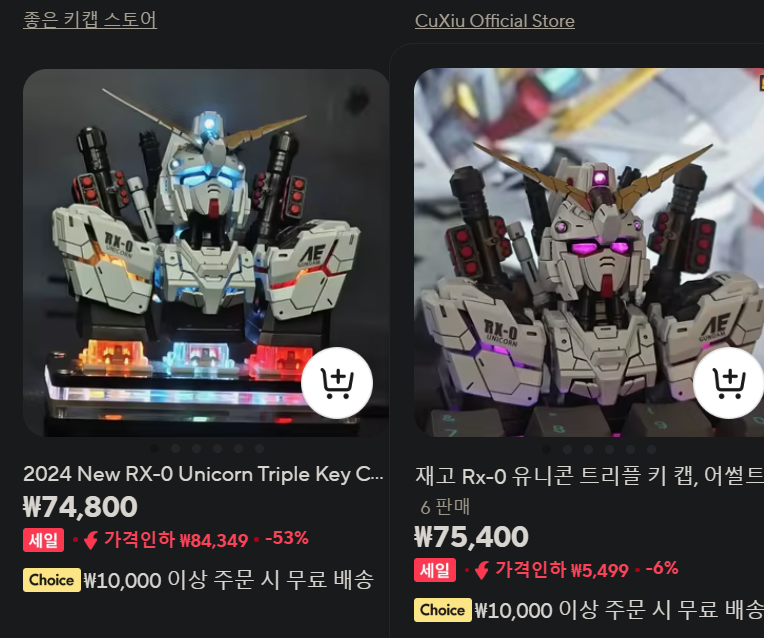Open the purple-eyed Unicorn keycap product photo
The width and height of the screenshot is (764, 638).
tap(589, 252)
